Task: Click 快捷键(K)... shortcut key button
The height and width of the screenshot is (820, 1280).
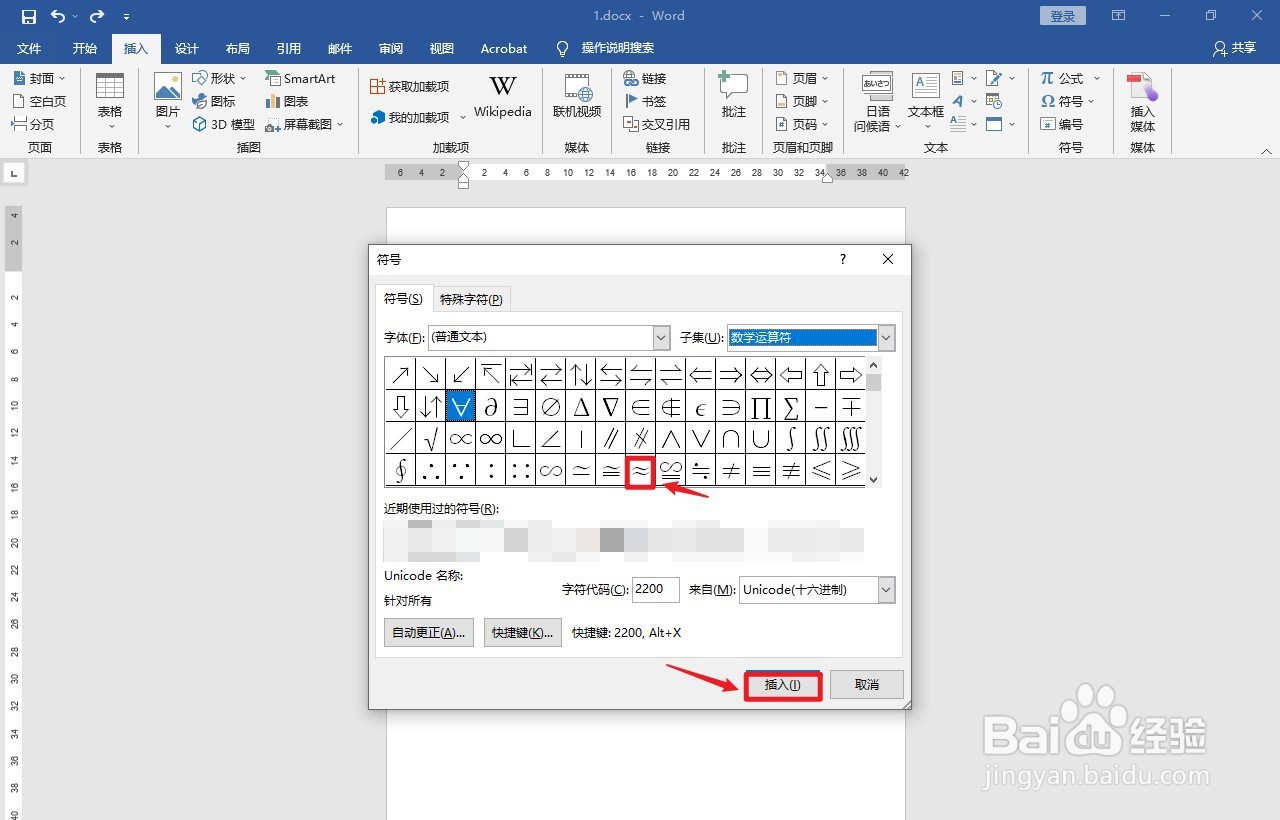Action: point(523,632)
